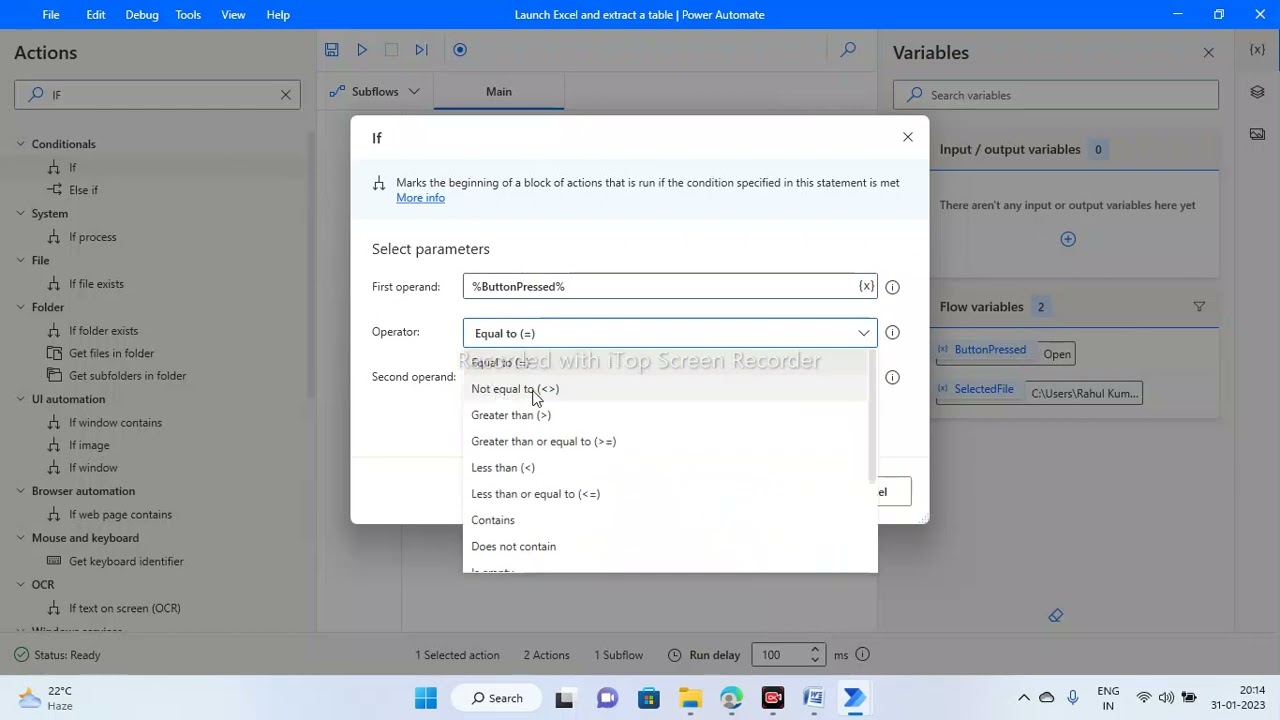Select Contains operator option
This screenshot has height=720, width=1280.
(666, 520)
